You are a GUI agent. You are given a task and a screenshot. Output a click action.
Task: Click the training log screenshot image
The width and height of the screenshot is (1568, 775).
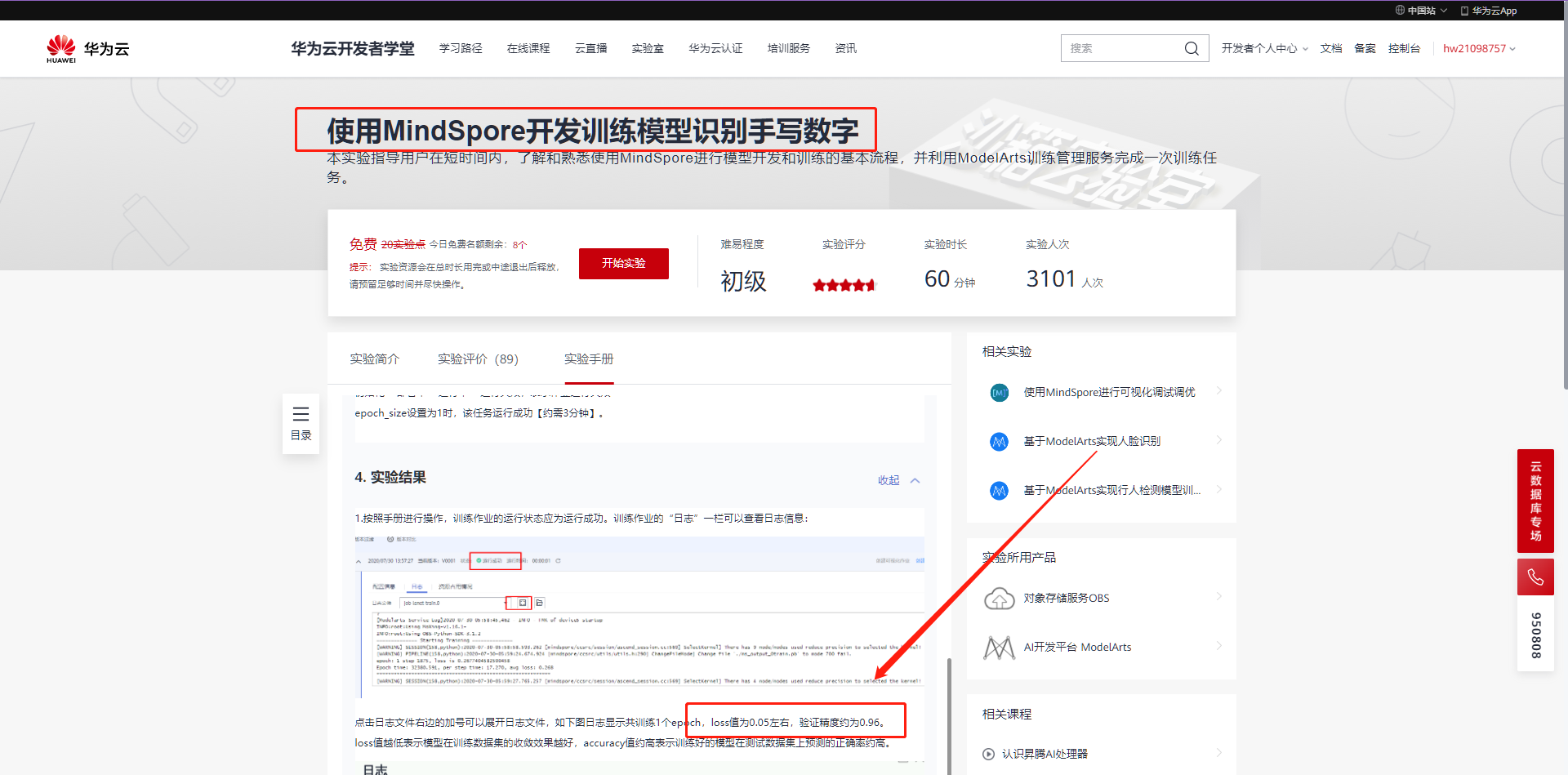tap(639, 617)
